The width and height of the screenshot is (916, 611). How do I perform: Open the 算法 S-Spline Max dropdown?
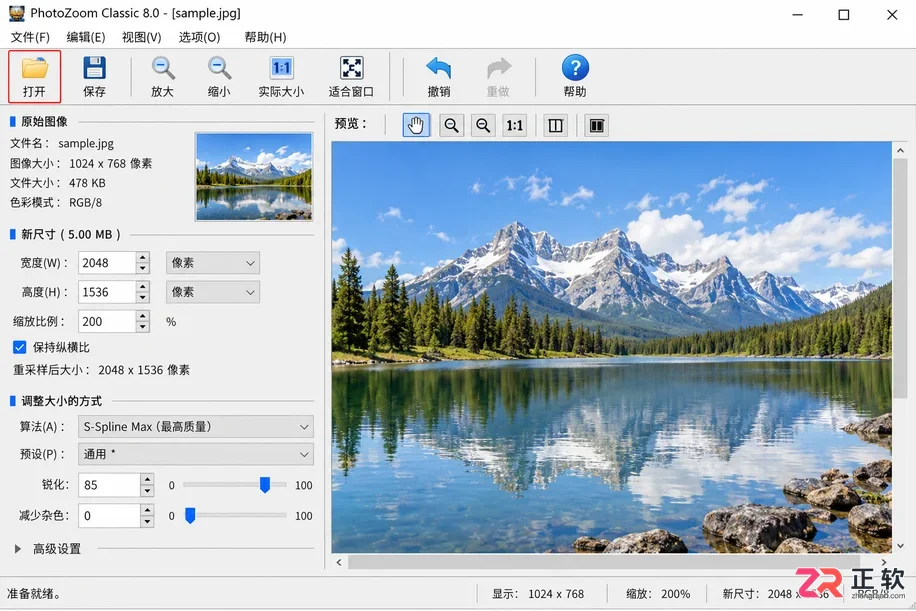click(x=196, y=426)
